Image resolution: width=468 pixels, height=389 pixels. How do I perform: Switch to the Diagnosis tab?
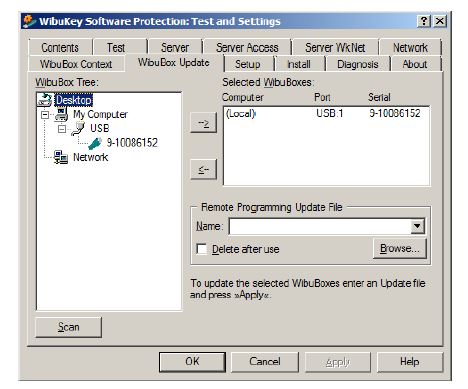pyautogui.click(x=358, y=64)
